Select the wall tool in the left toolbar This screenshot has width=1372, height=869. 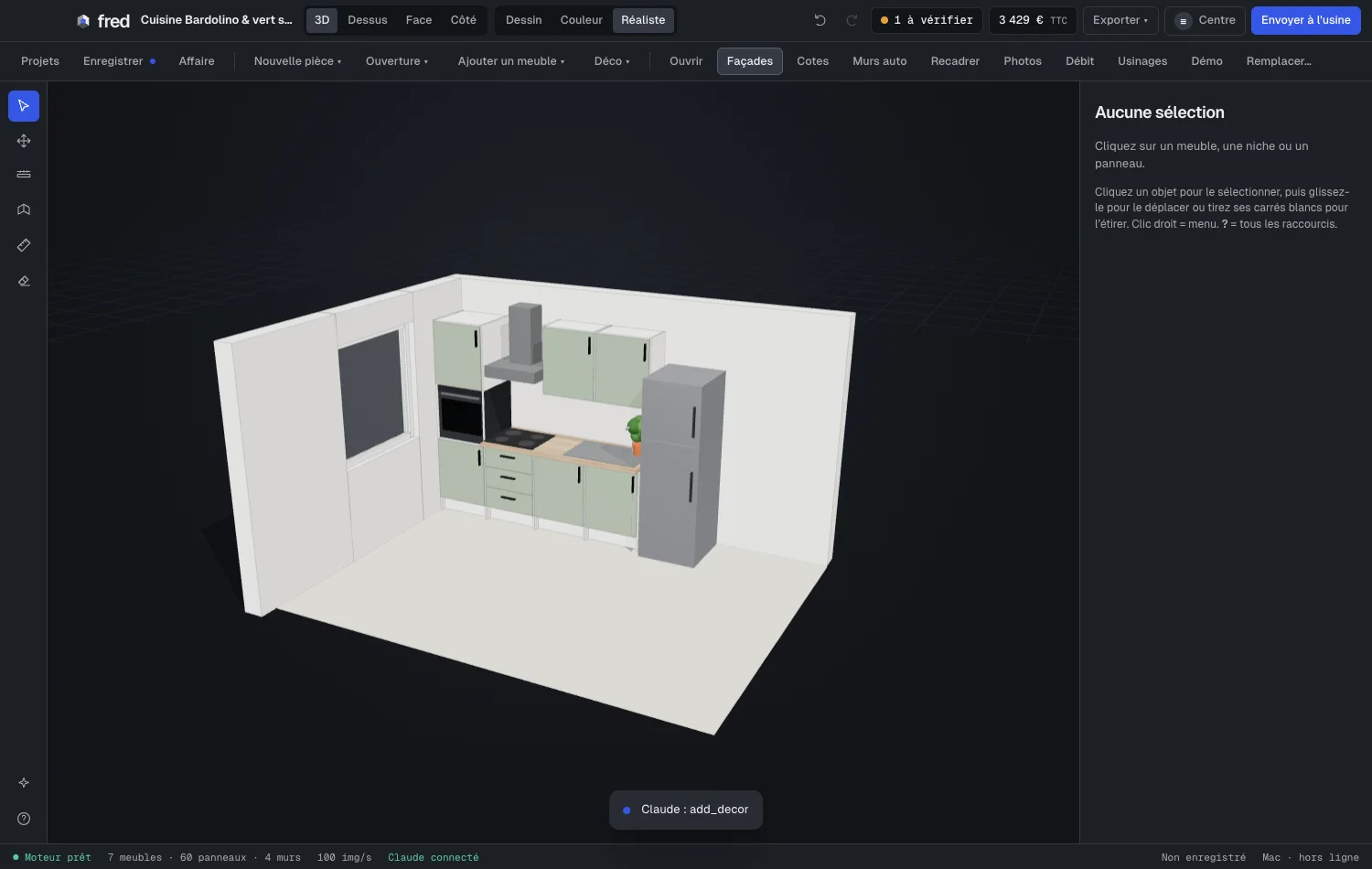pos(24,175)
